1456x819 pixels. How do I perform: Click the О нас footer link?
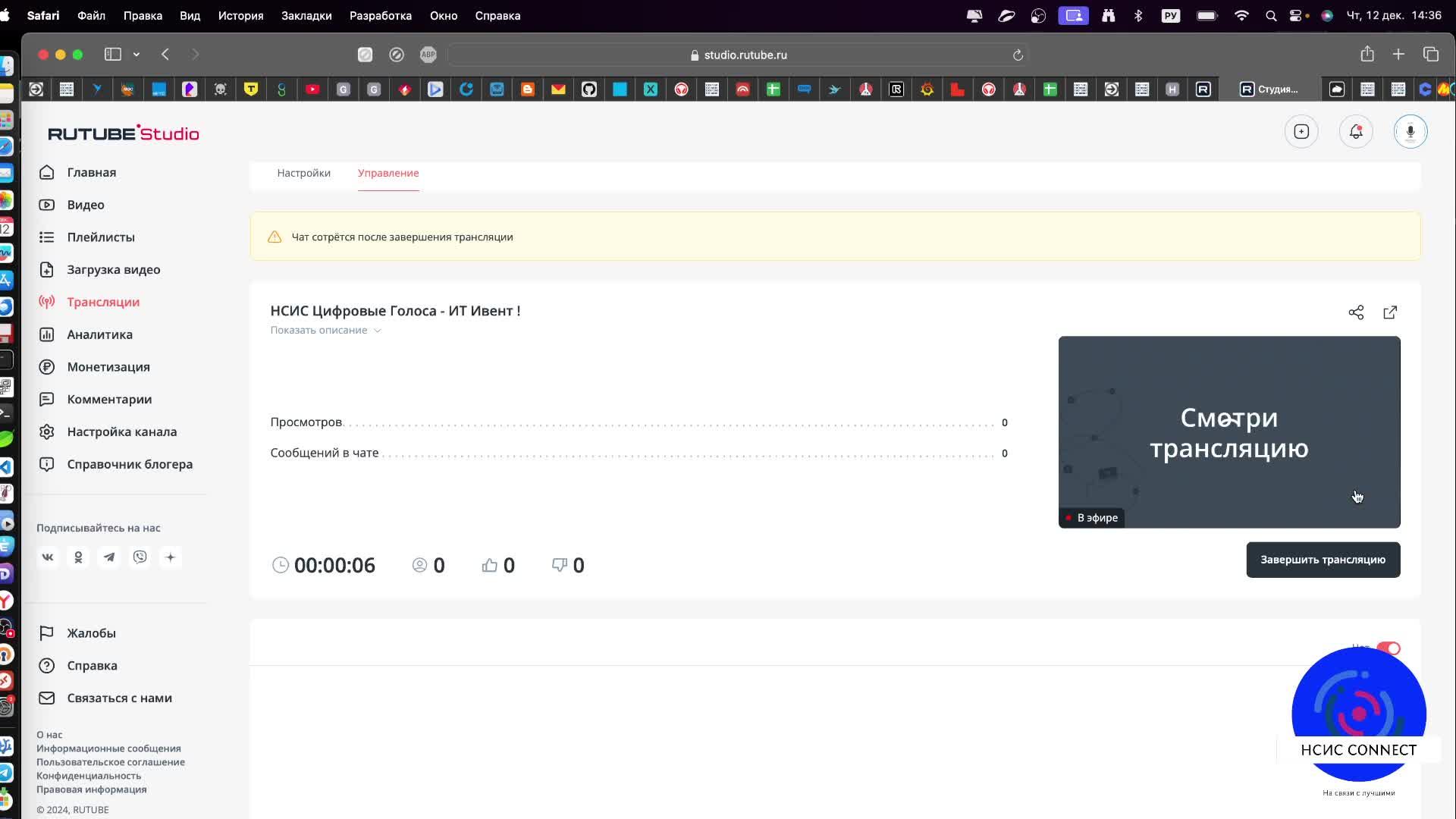point(49,735)
